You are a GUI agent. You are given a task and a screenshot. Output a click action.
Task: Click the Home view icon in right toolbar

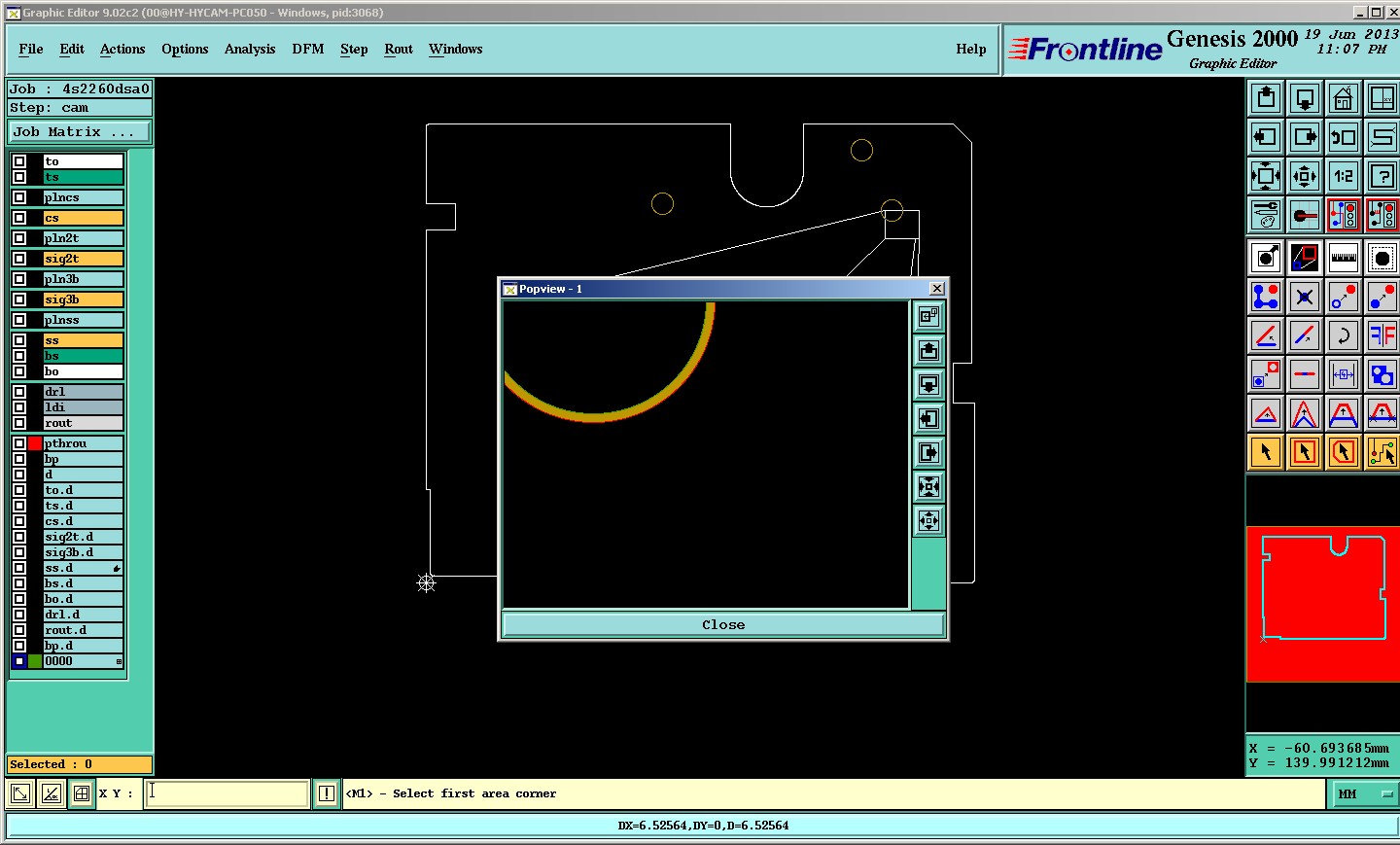click(x=1343, y=98)
